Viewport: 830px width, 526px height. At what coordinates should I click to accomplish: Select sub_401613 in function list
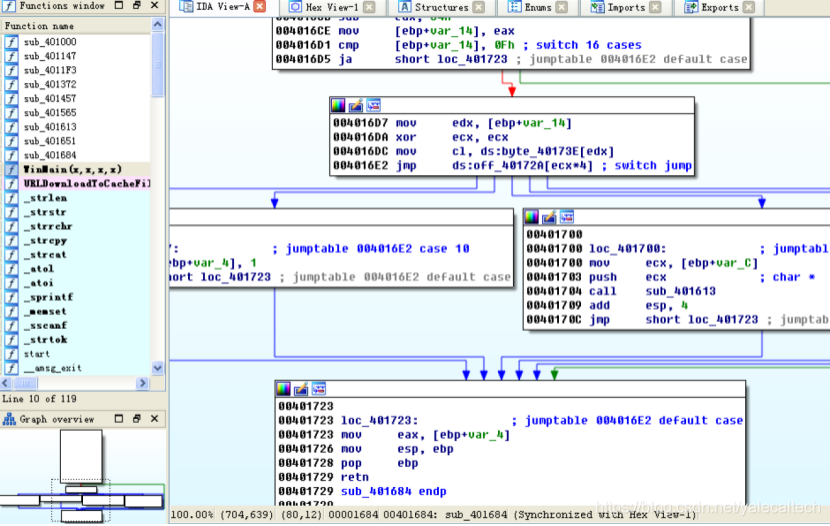50,127
